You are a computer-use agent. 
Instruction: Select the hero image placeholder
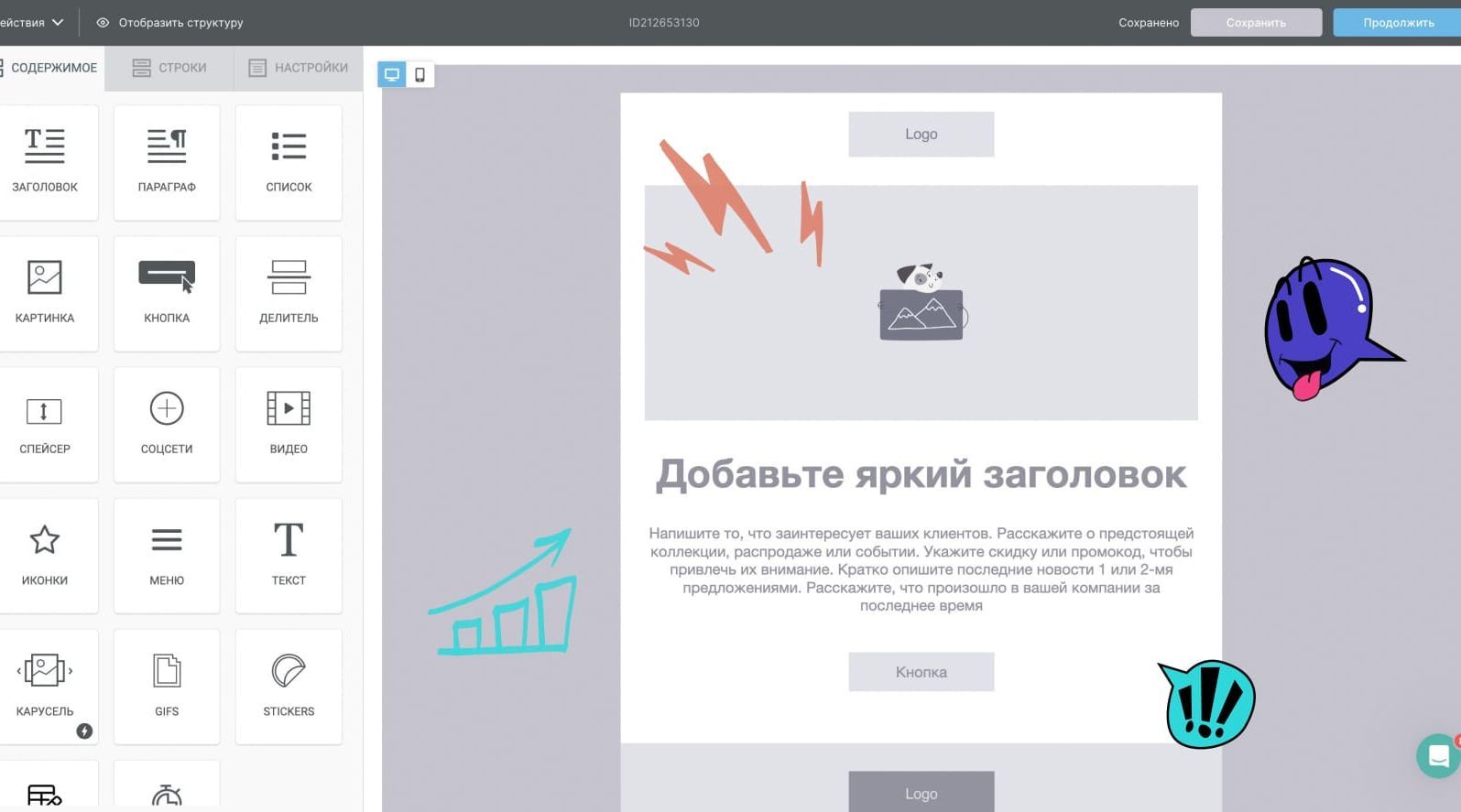point(921,303)
